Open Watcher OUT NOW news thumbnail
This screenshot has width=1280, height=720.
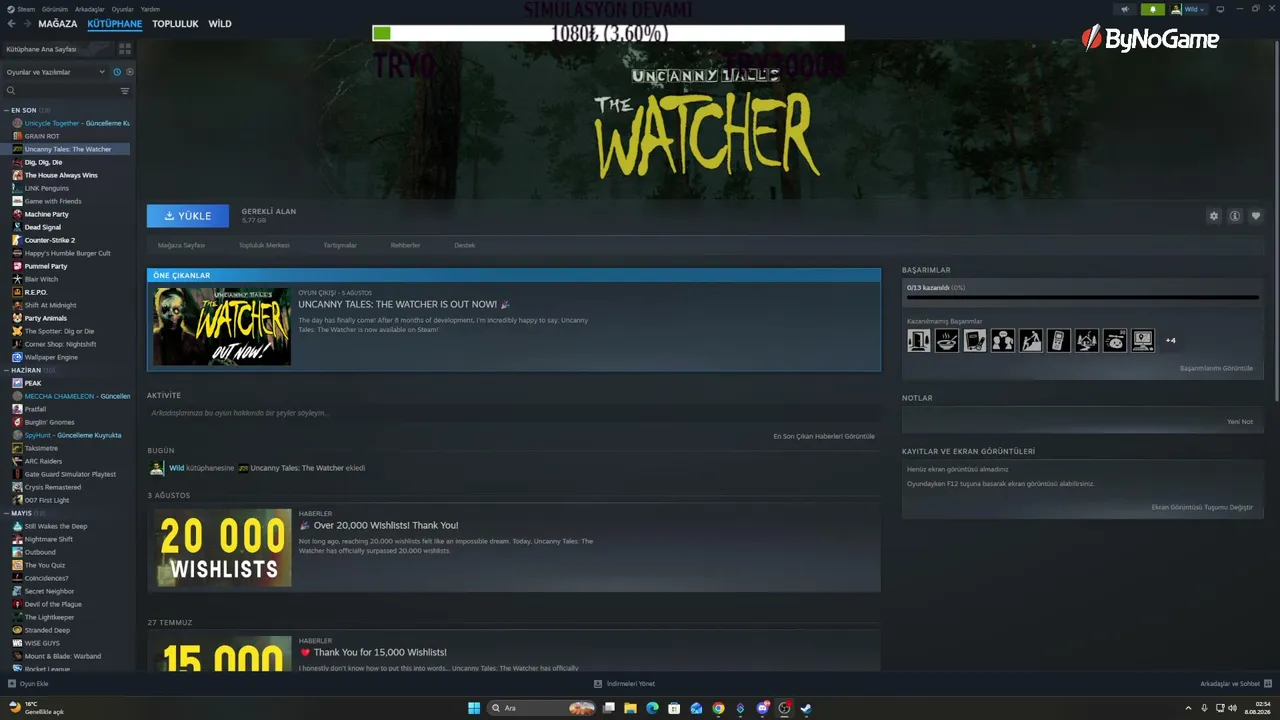222,326
